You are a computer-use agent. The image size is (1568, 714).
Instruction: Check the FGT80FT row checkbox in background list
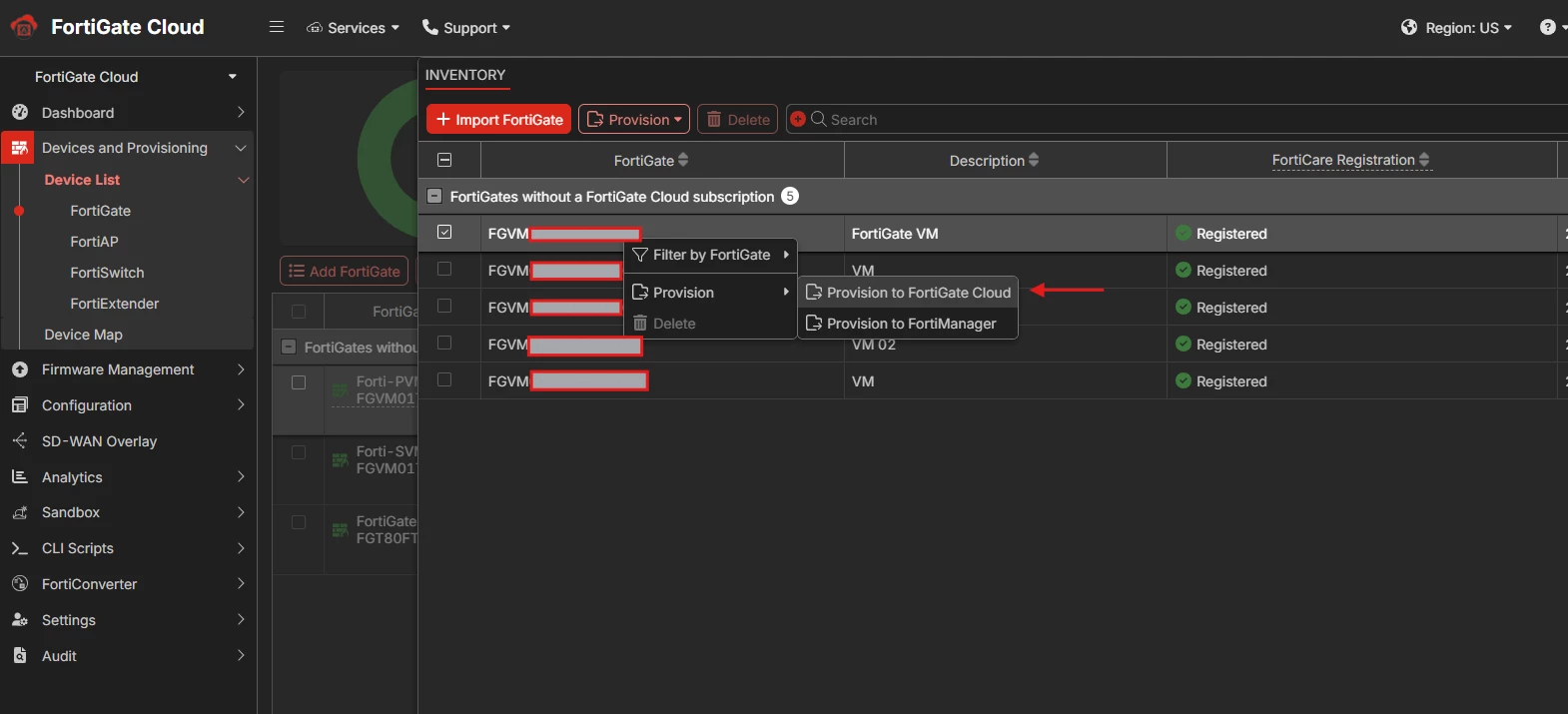point(298,522)
